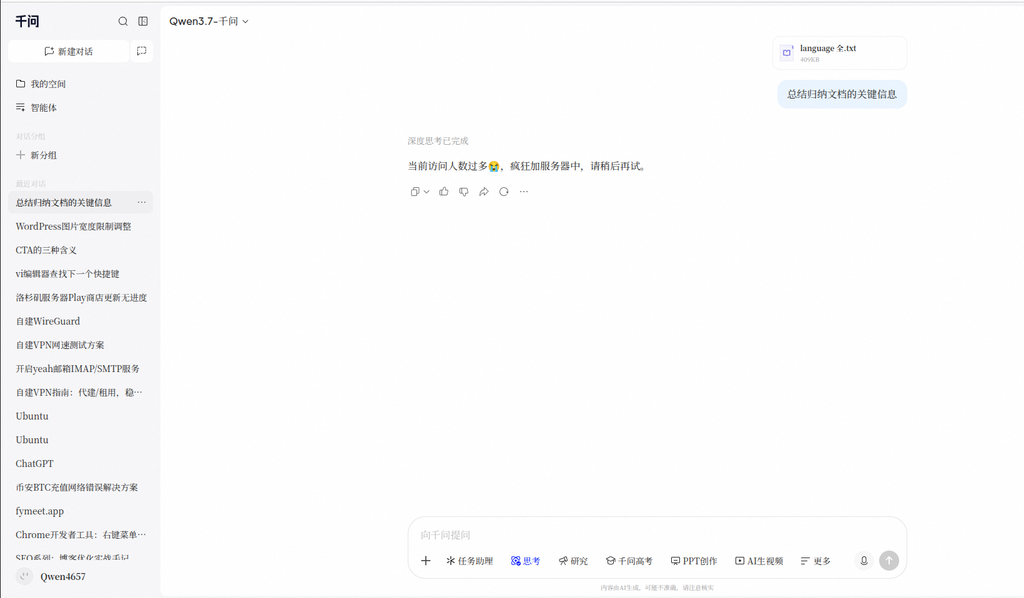Open 智能体 in the sidebar
The height and width of the screenshot is (598, 1024).
tap(36, 108)
